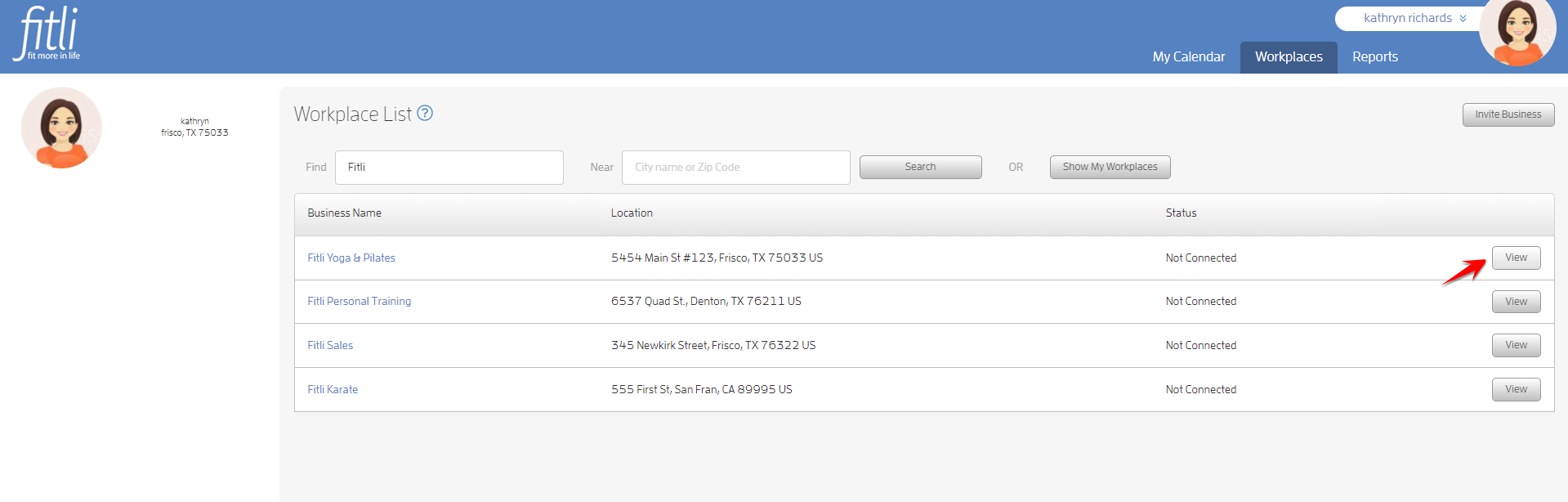Image resolution: width=1568 pixels, height=502 pixels.
Task: View the Fitli Personal Training workplace
Action: 1517,302
